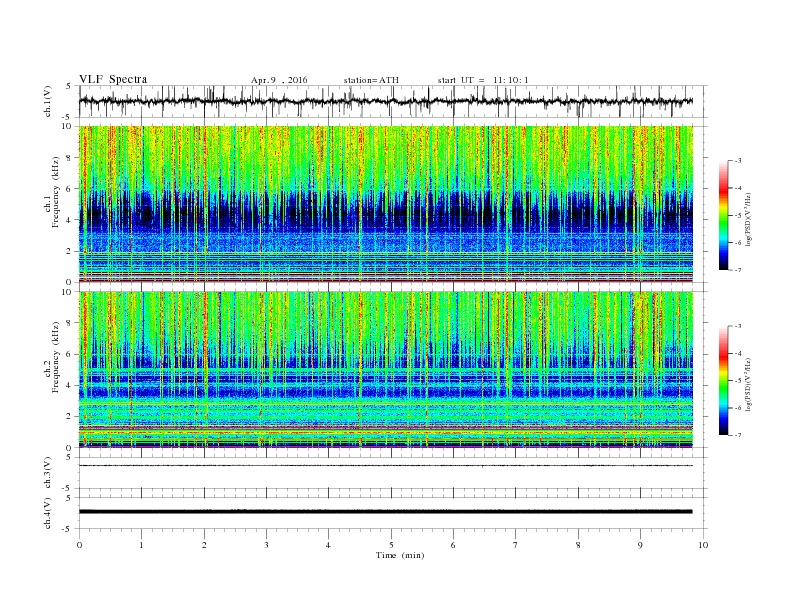Click the ch.2 spectrogram panel
792x612 pixels.
(x=385, y=369)
